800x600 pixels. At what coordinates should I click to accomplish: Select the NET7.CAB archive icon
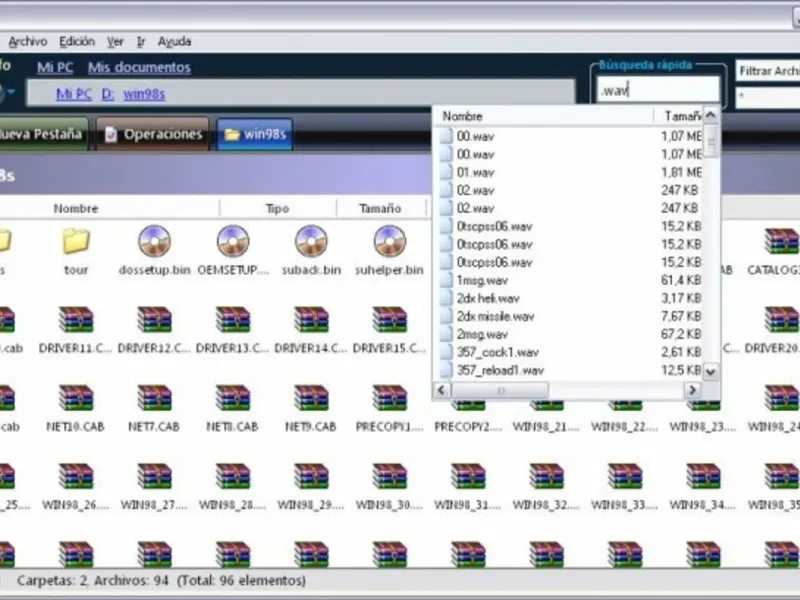coord(155,398)
